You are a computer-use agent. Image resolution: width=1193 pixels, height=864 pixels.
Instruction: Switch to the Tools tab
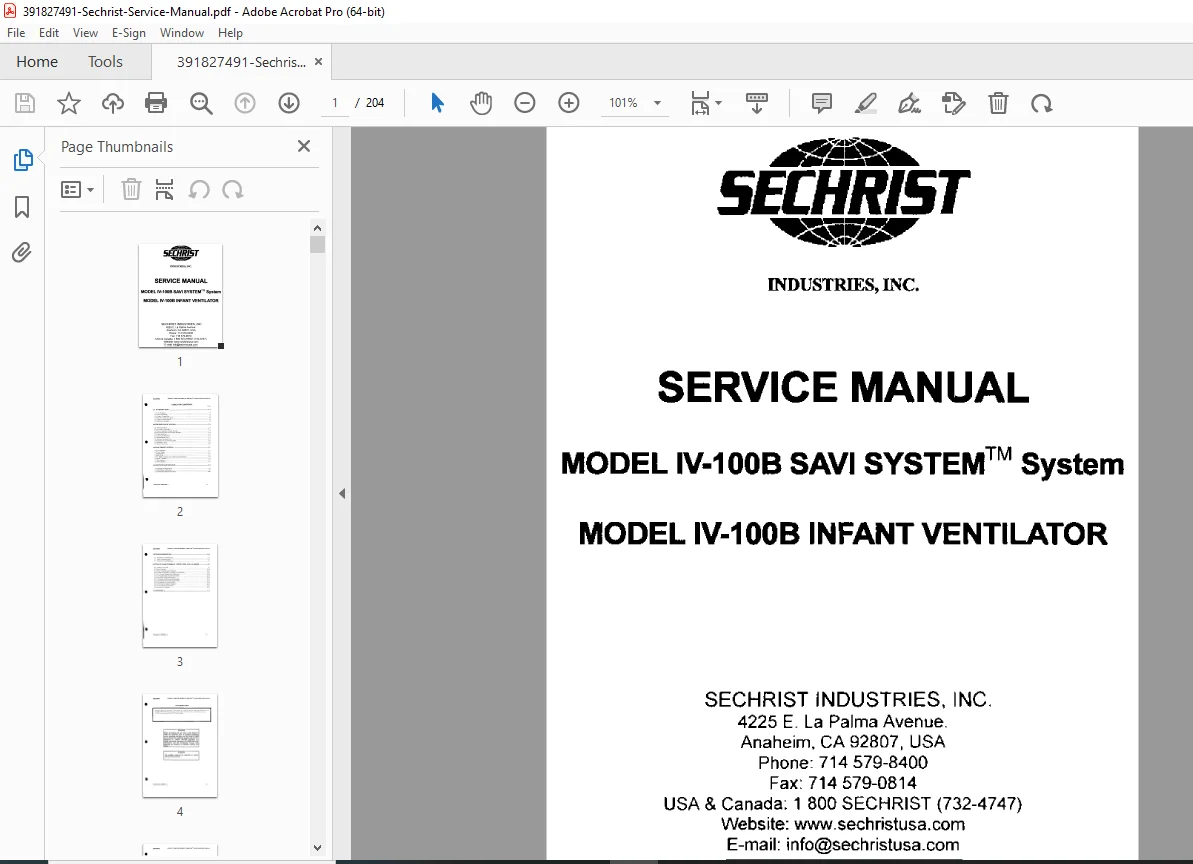point(105,62)
